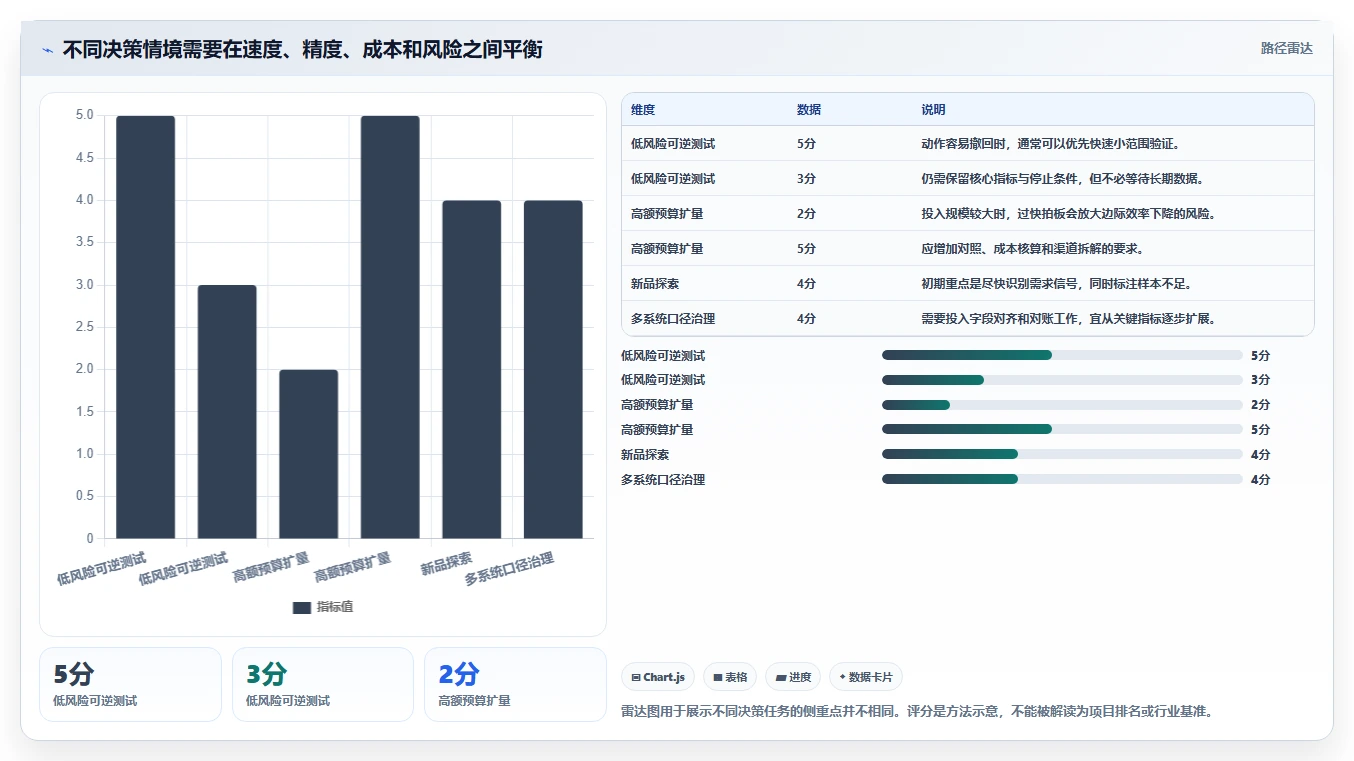The height and width of the screenshot is (761, 1354).
Task: Click the 多系统口径治理 progress bar
Action: 1062,479
